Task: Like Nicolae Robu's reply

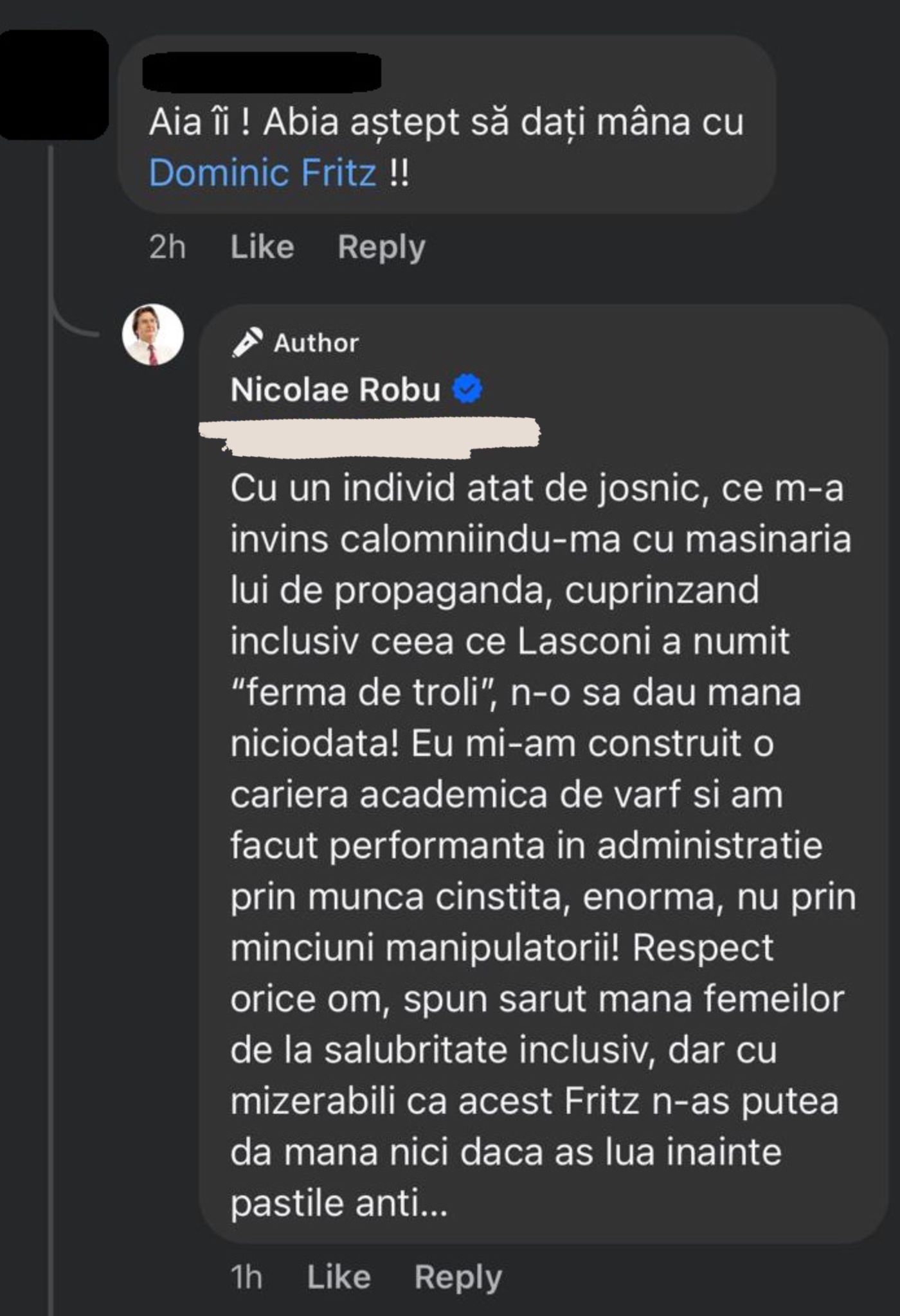Action: point(338,1277)
